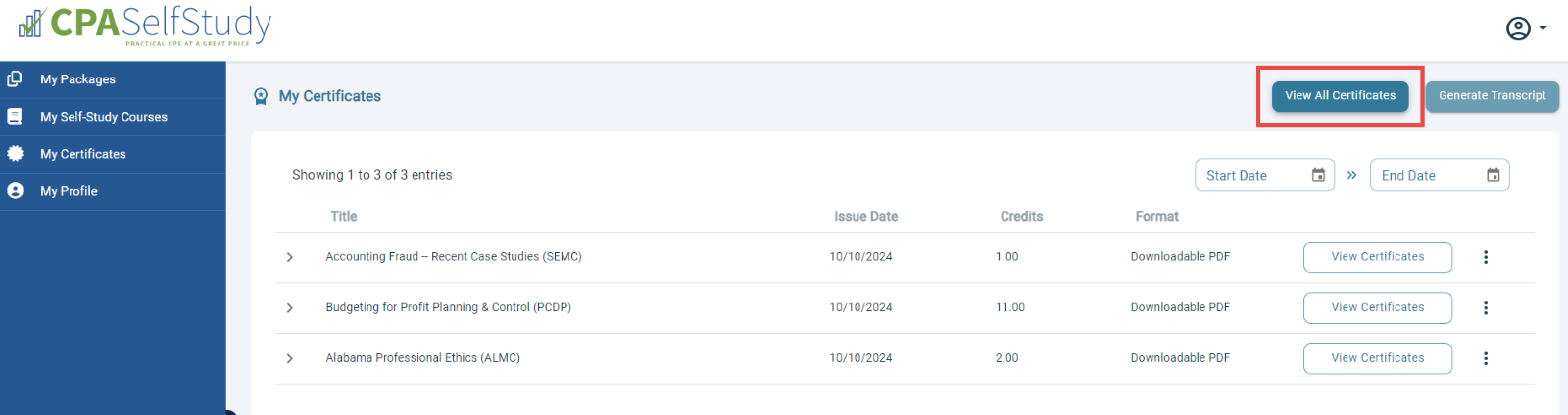Open the Start Date calendar icon
Screen dimensions: 1568x415
(x=1318, y=175)
